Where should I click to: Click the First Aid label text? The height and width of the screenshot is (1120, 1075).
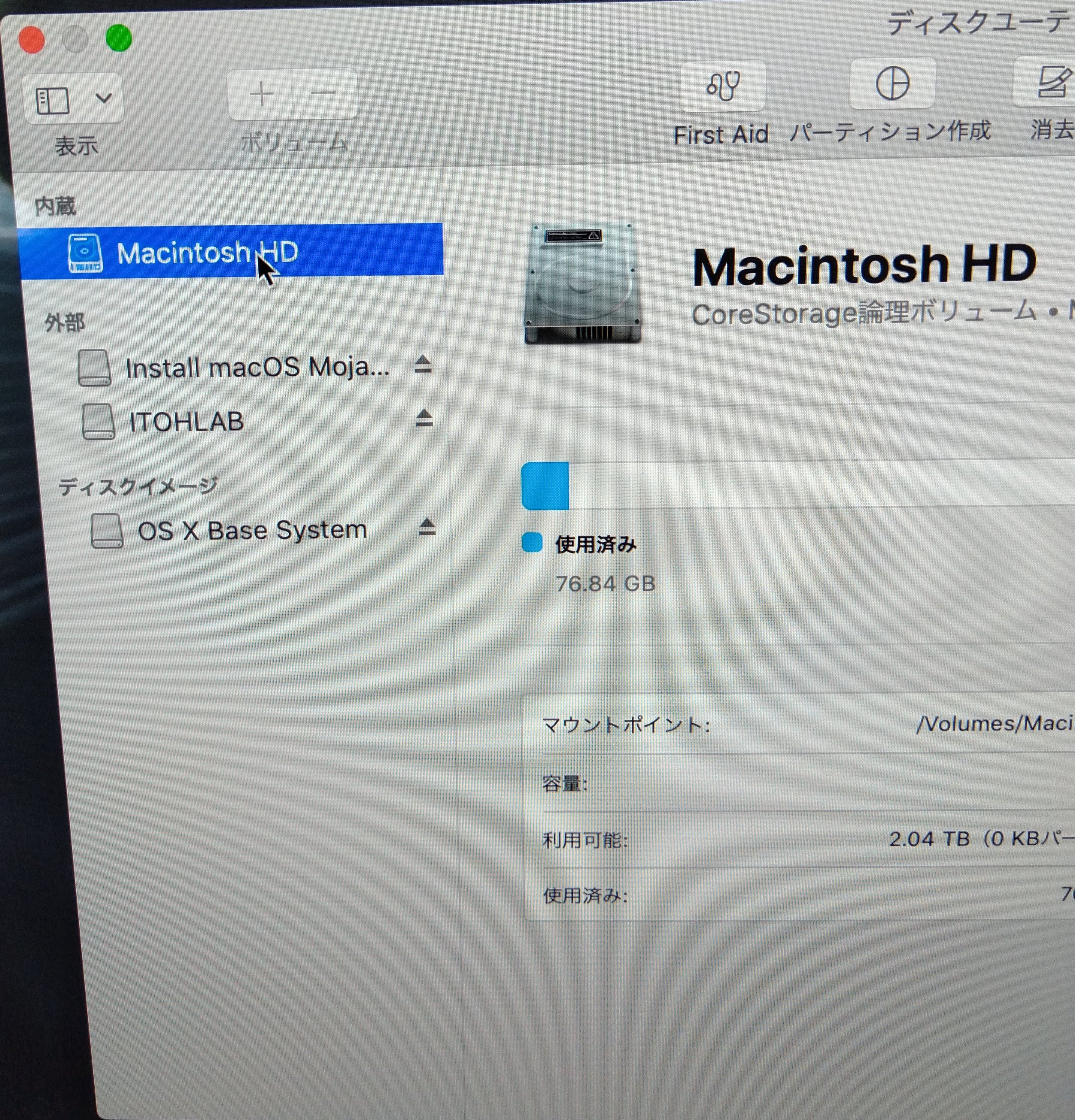[721, 135]
